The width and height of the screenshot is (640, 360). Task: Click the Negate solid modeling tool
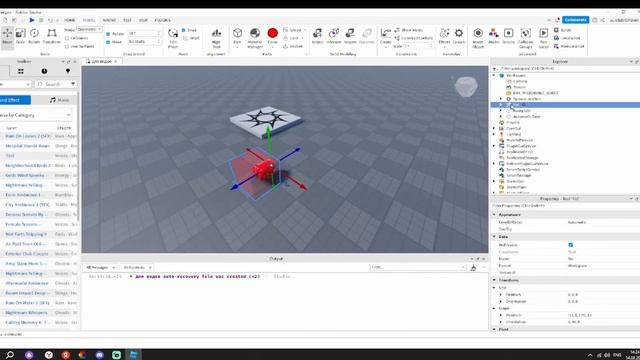pyautogui.click(x=350, y=36)
